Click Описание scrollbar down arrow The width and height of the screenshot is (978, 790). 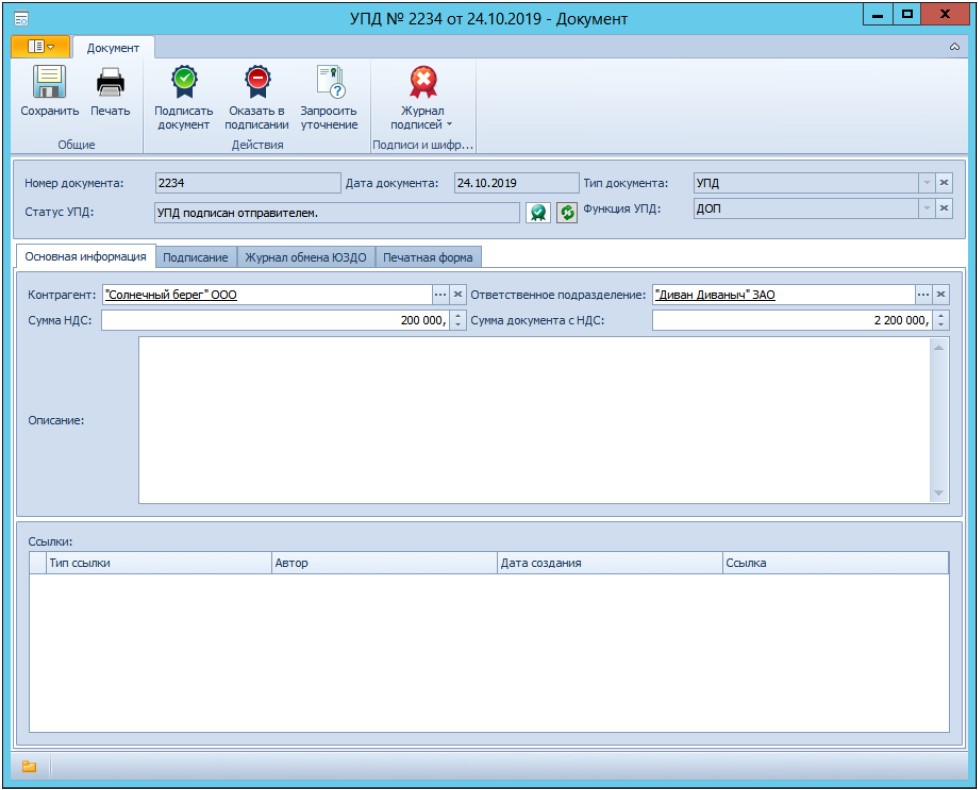(x=939, y=493)
